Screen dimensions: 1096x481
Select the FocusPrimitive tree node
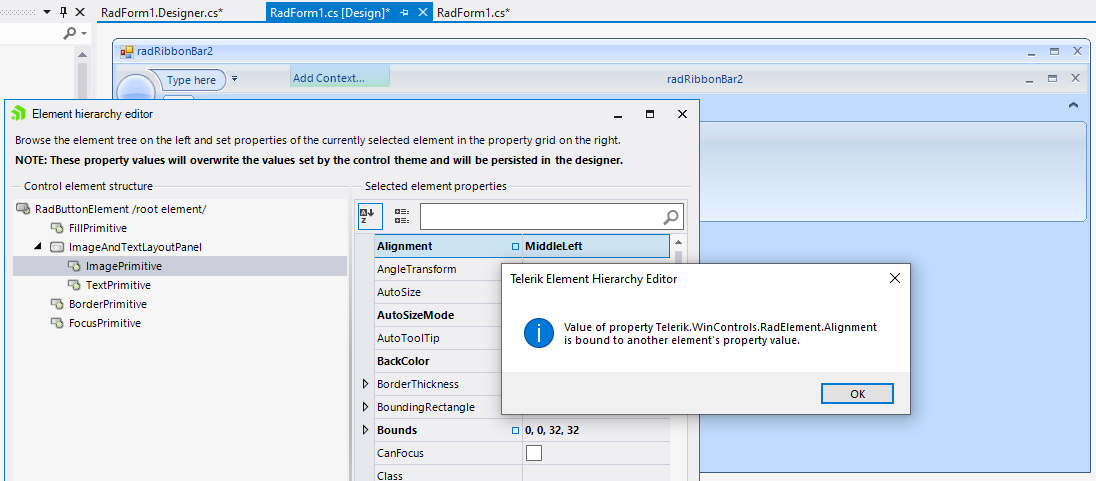click(105, 323)
